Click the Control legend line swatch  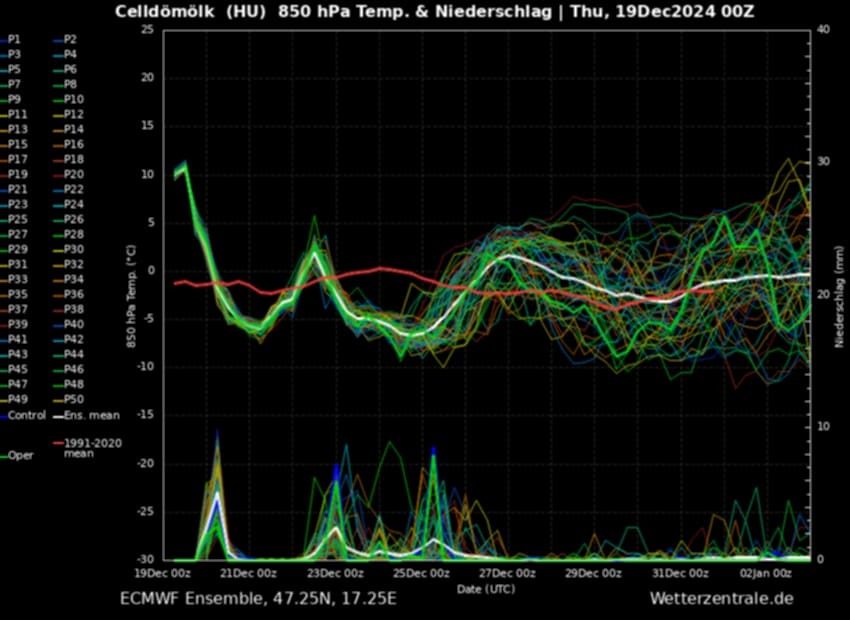(4, 415)
